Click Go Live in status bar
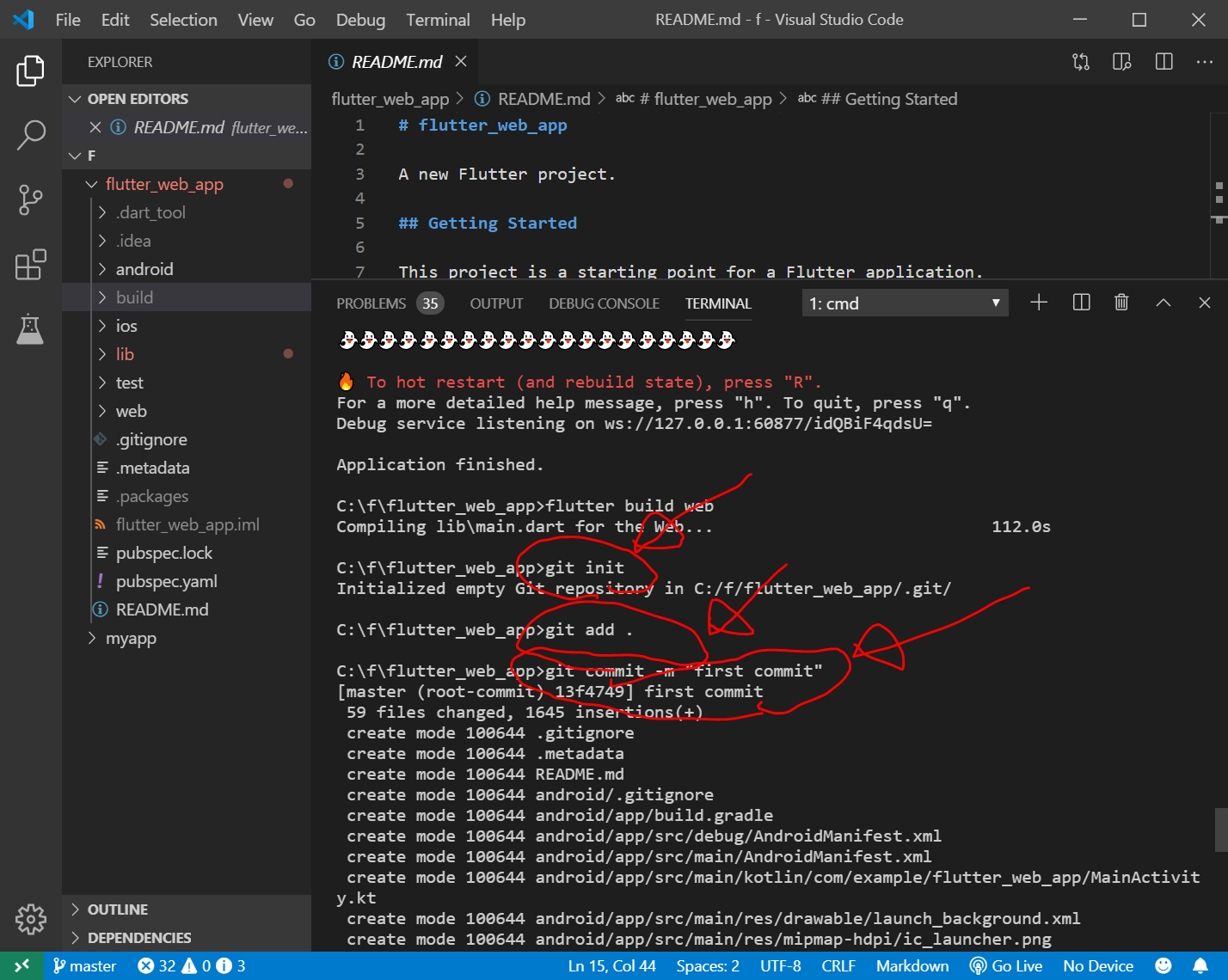The width and height of the screenshot is (1228, 980). click(x=1006, y=965)
